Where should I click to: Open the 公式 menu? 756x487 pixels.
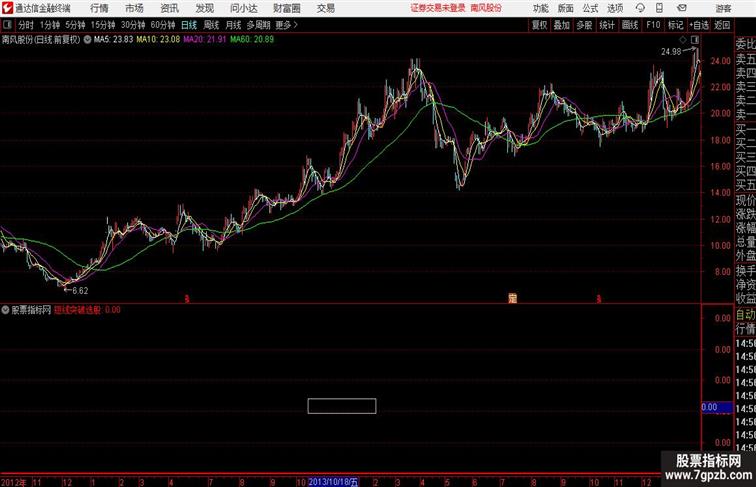(590, 8)
